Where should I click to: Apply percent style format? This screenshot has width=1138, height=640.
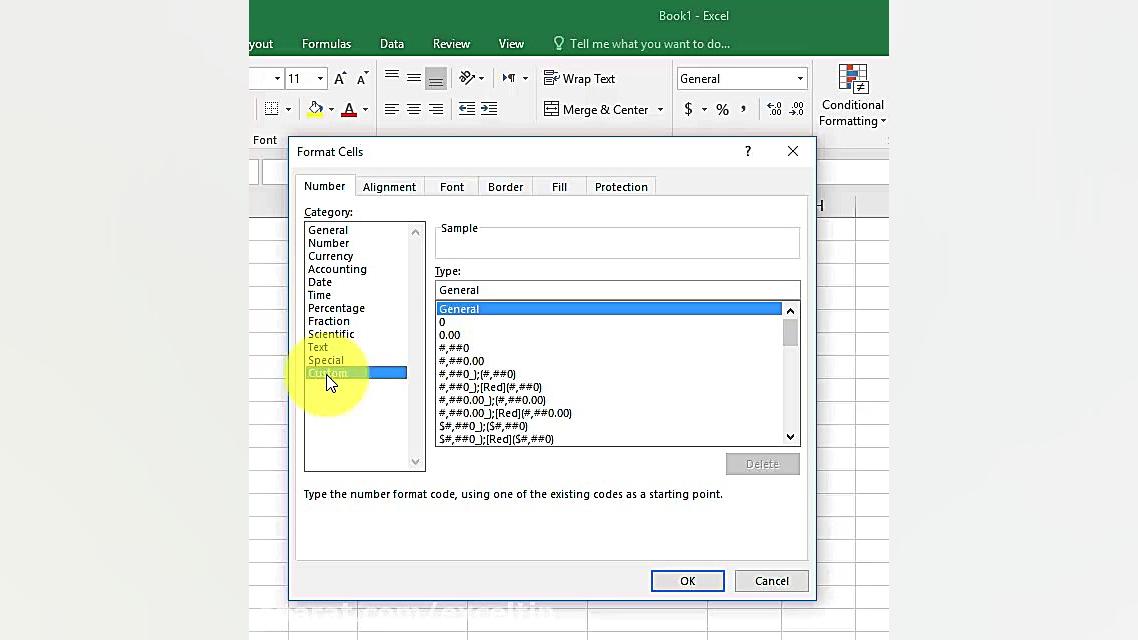[x=722, y=110]
